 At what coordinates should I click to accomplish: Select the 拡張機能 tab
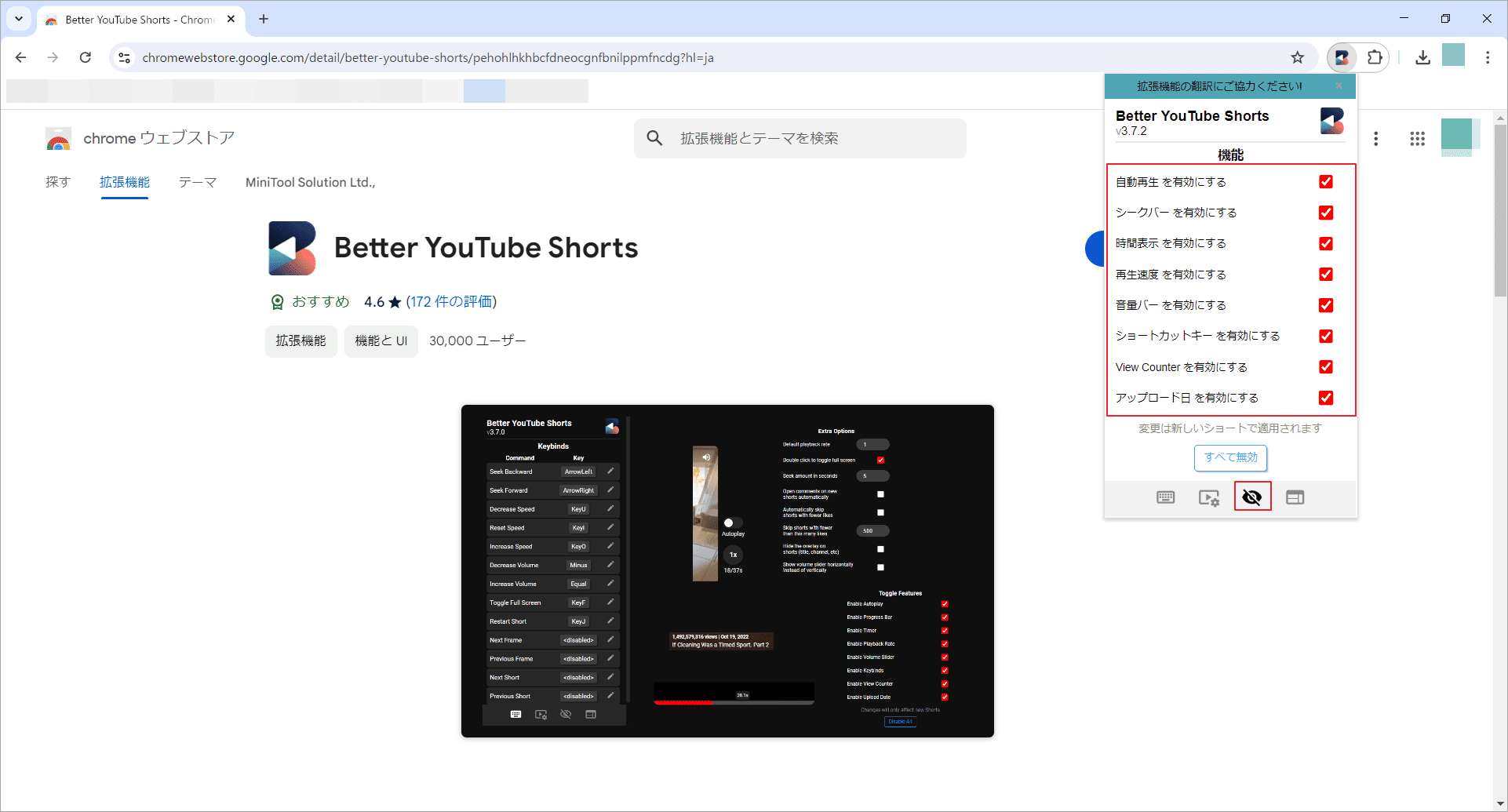click(125, 182)
